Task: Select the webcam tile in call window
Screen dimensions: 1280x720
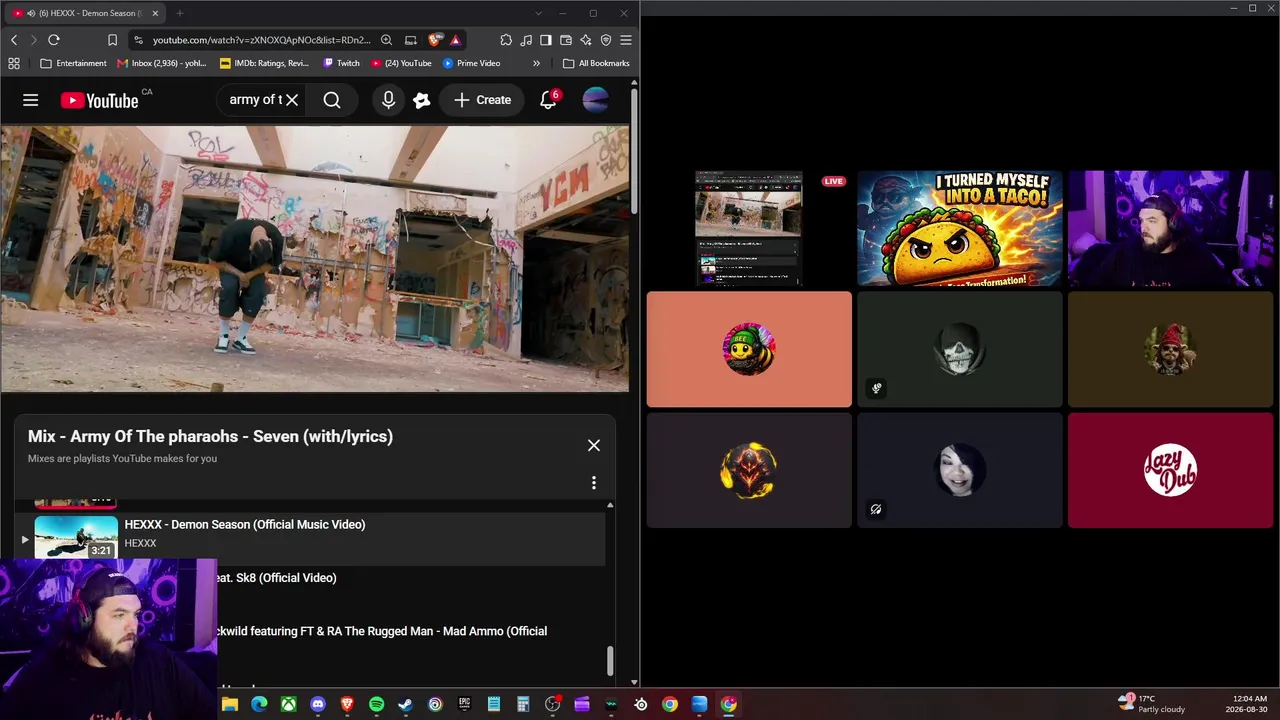Action: coord(1171,229)
